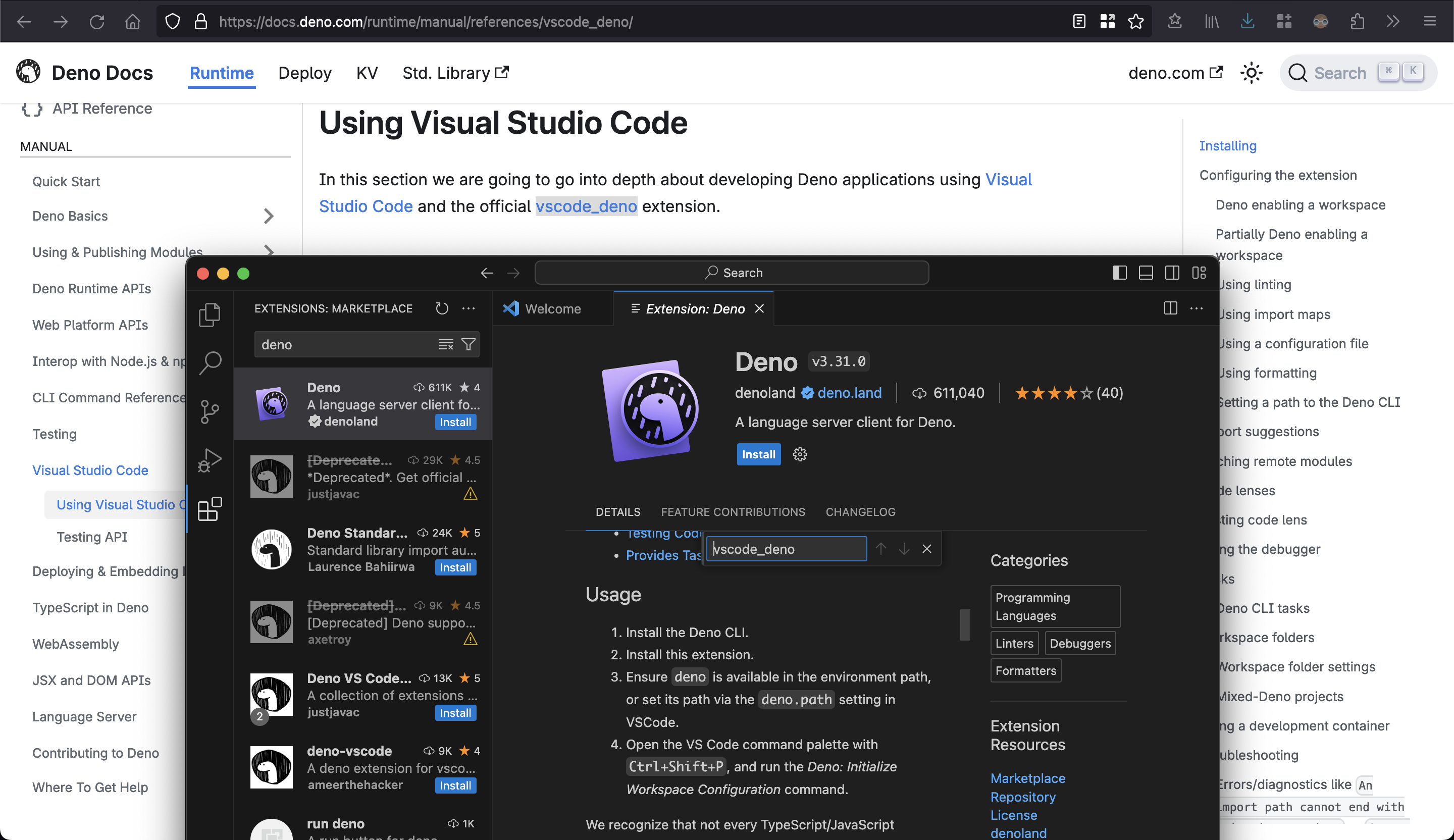Screen dimensions: 1454x840
Task: Open Firefox application hamburger menu
Action: (1429, 22)
